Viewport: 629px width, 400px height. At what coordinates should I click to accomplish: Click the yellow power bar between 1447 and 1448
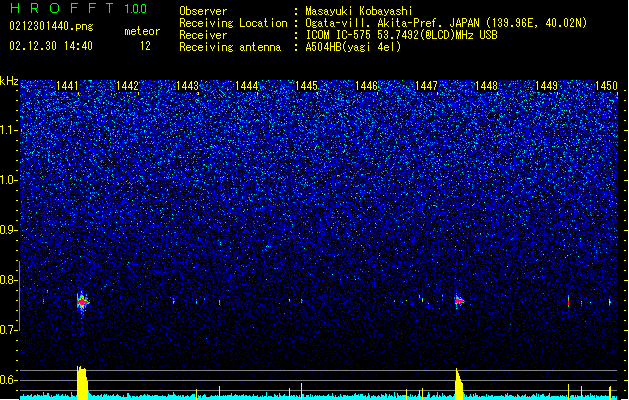click(459, 384)
